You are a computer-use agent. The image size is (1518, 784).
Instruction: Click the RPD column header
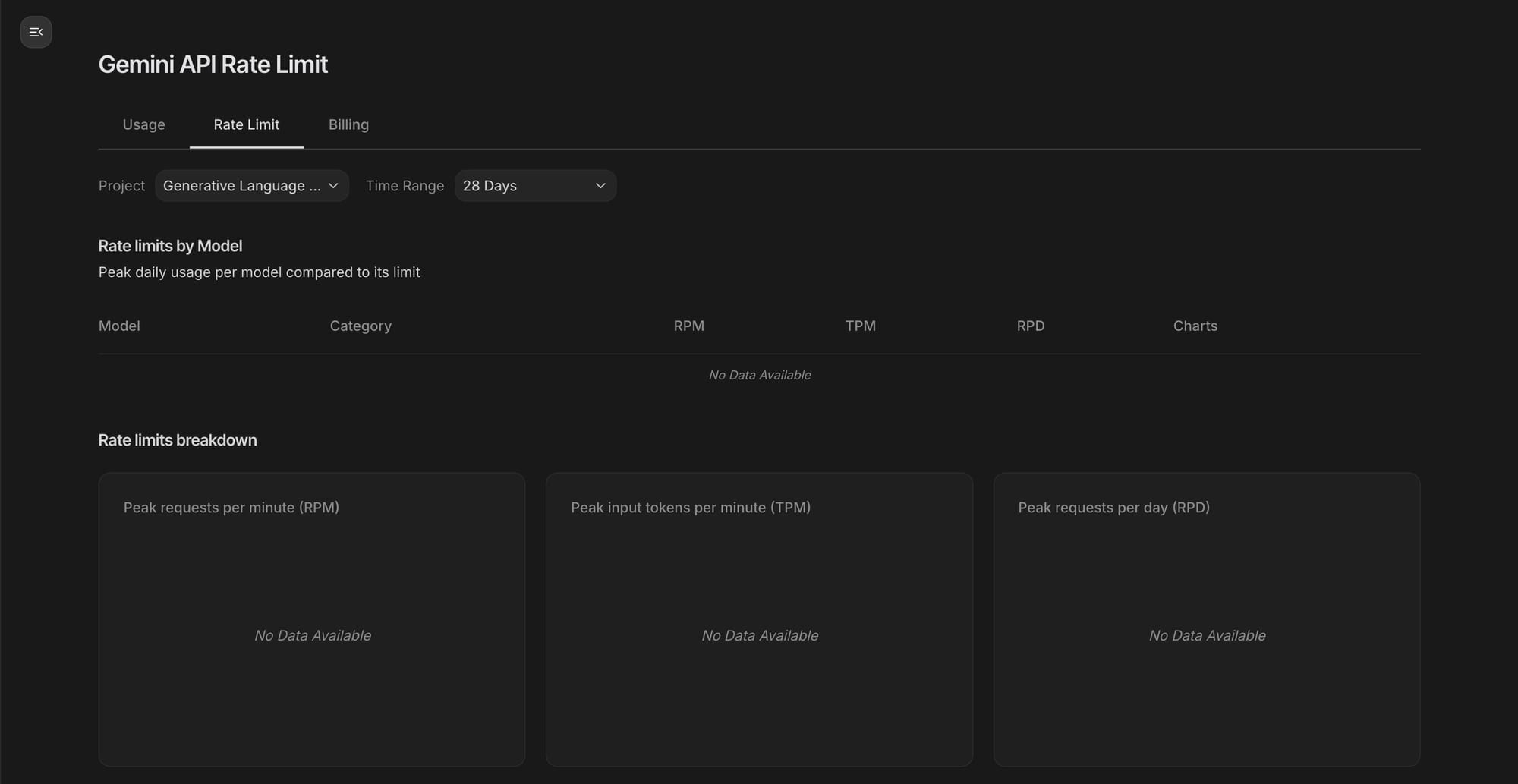[1031, 326]
